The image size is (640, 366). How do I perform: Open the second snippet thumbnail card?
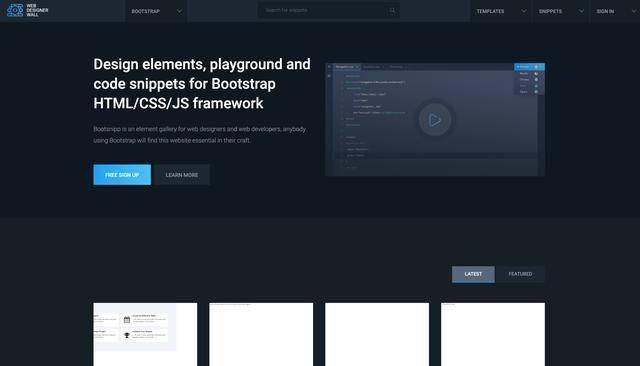tap(261, 334)
